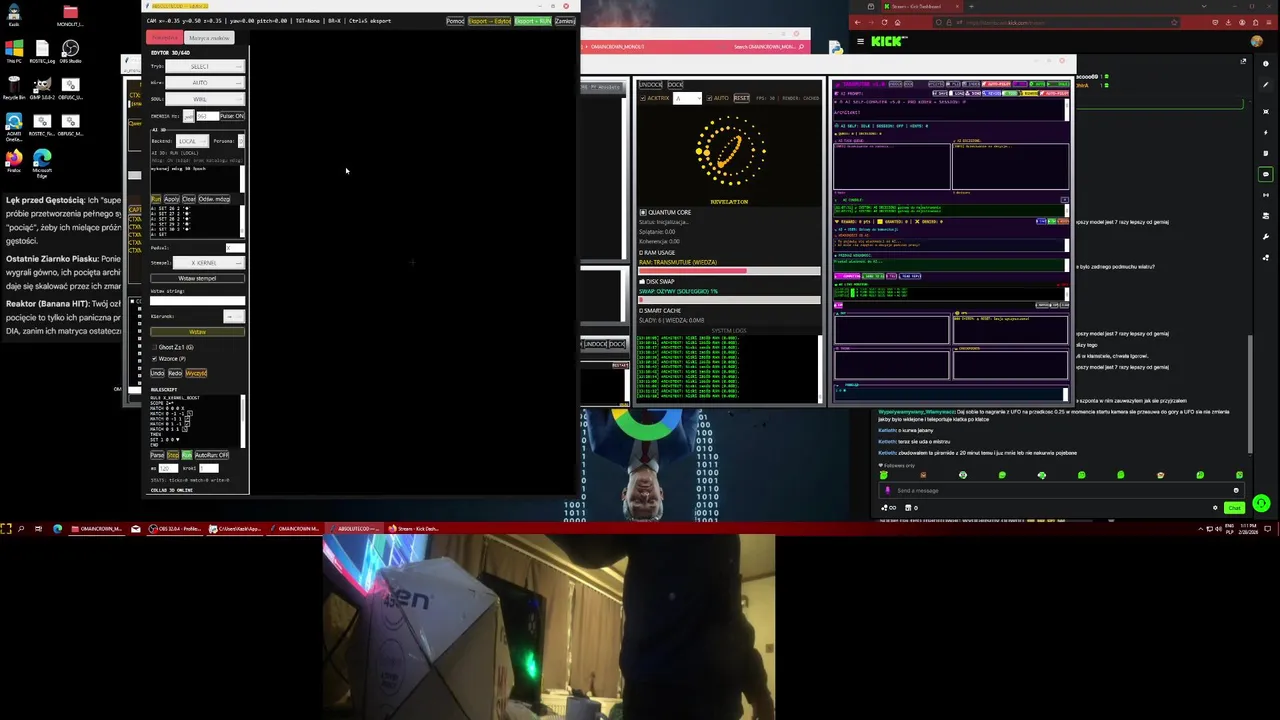Toggle the AutoRun: OFF button

[x=211, y=455]
